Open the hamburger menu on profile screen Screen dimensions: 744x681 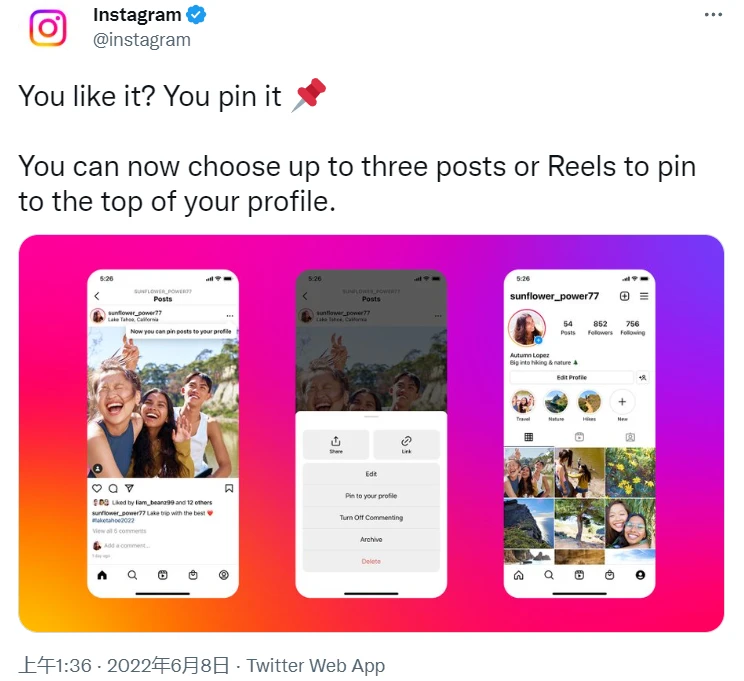pos(644,296)
